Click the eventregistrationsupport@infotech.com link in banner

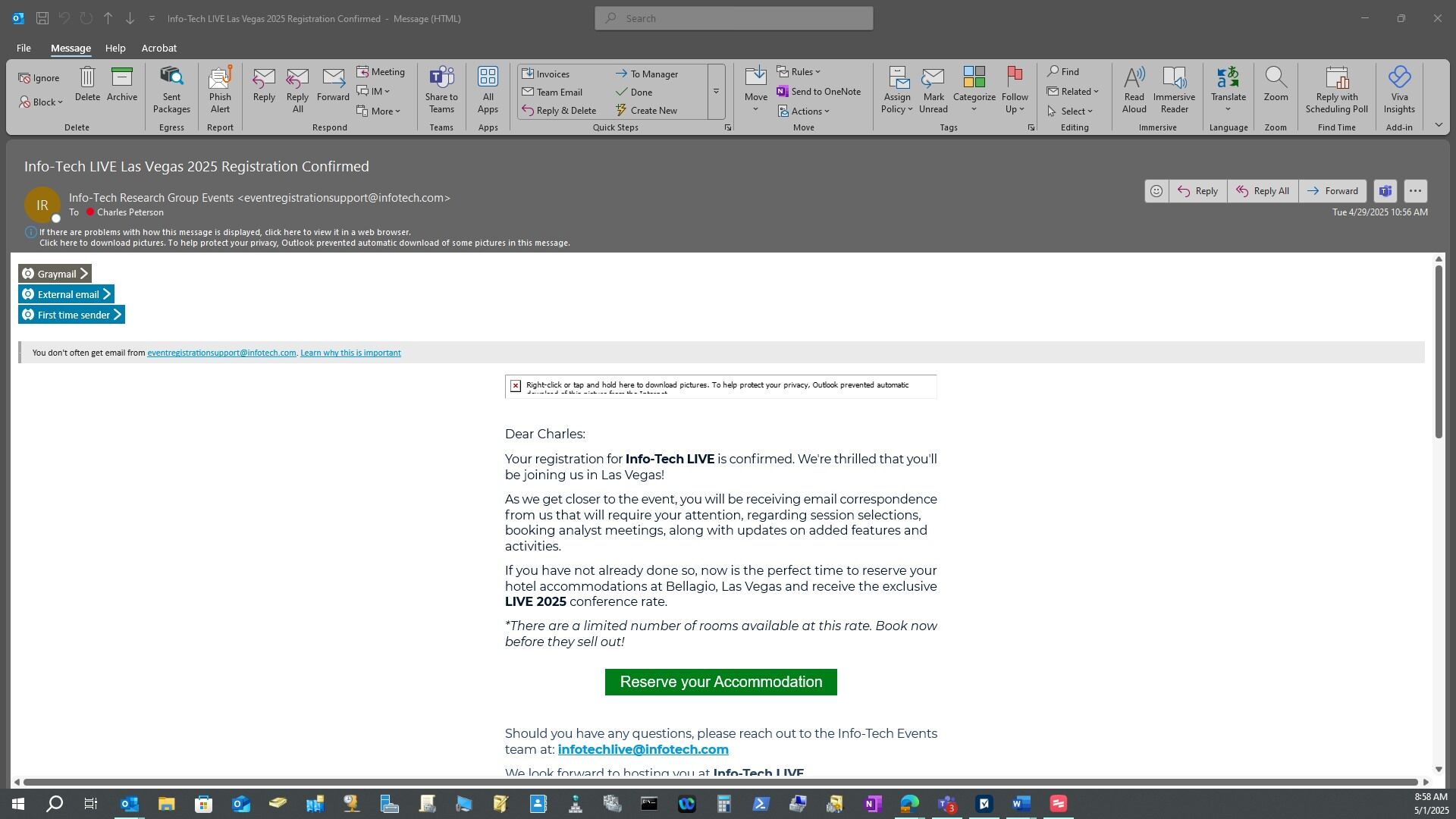pos(221,353)
